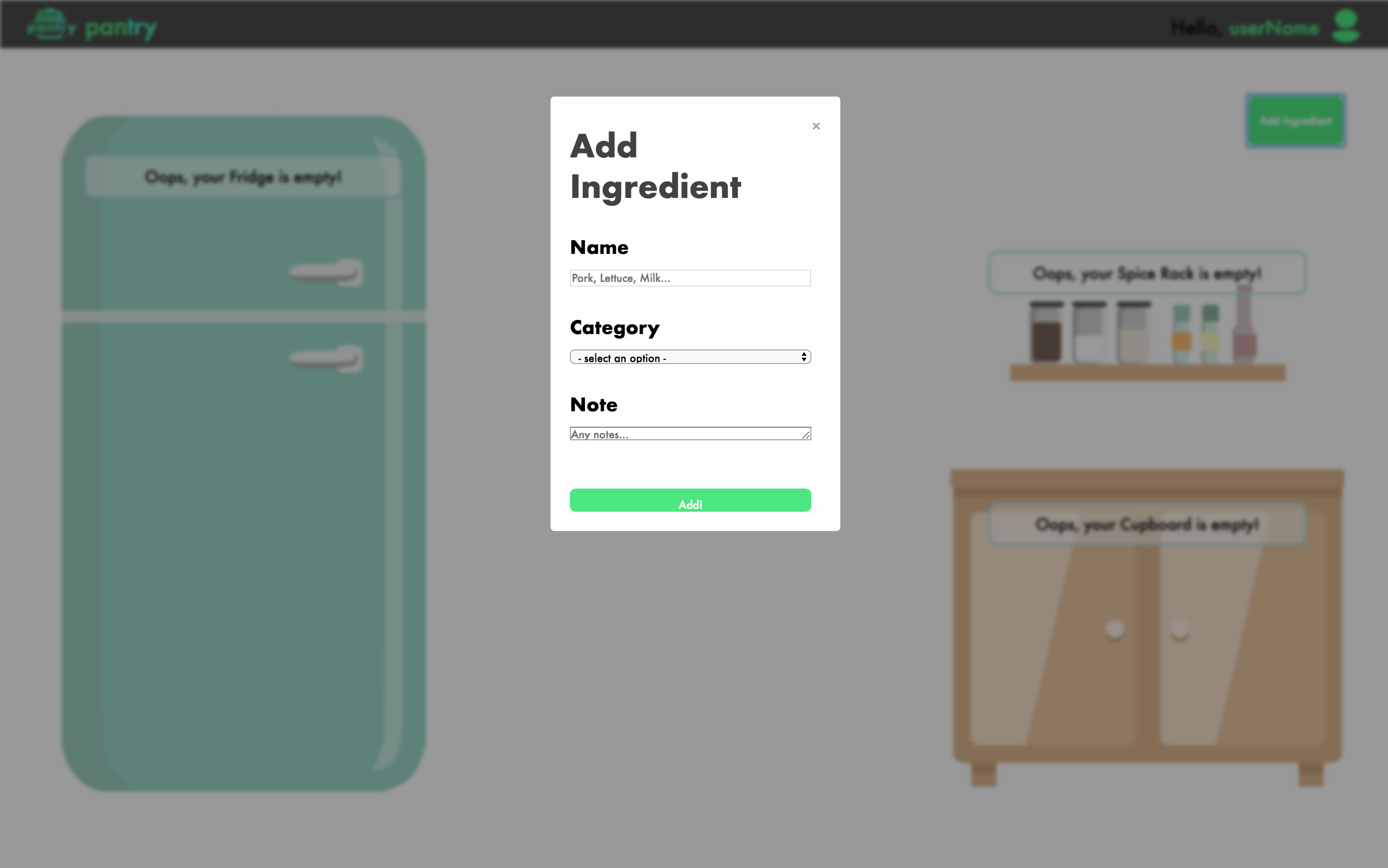This screenshot has height=868, width=1388.
Task: Click the Note text area
Action: click(x=690, y=434)
